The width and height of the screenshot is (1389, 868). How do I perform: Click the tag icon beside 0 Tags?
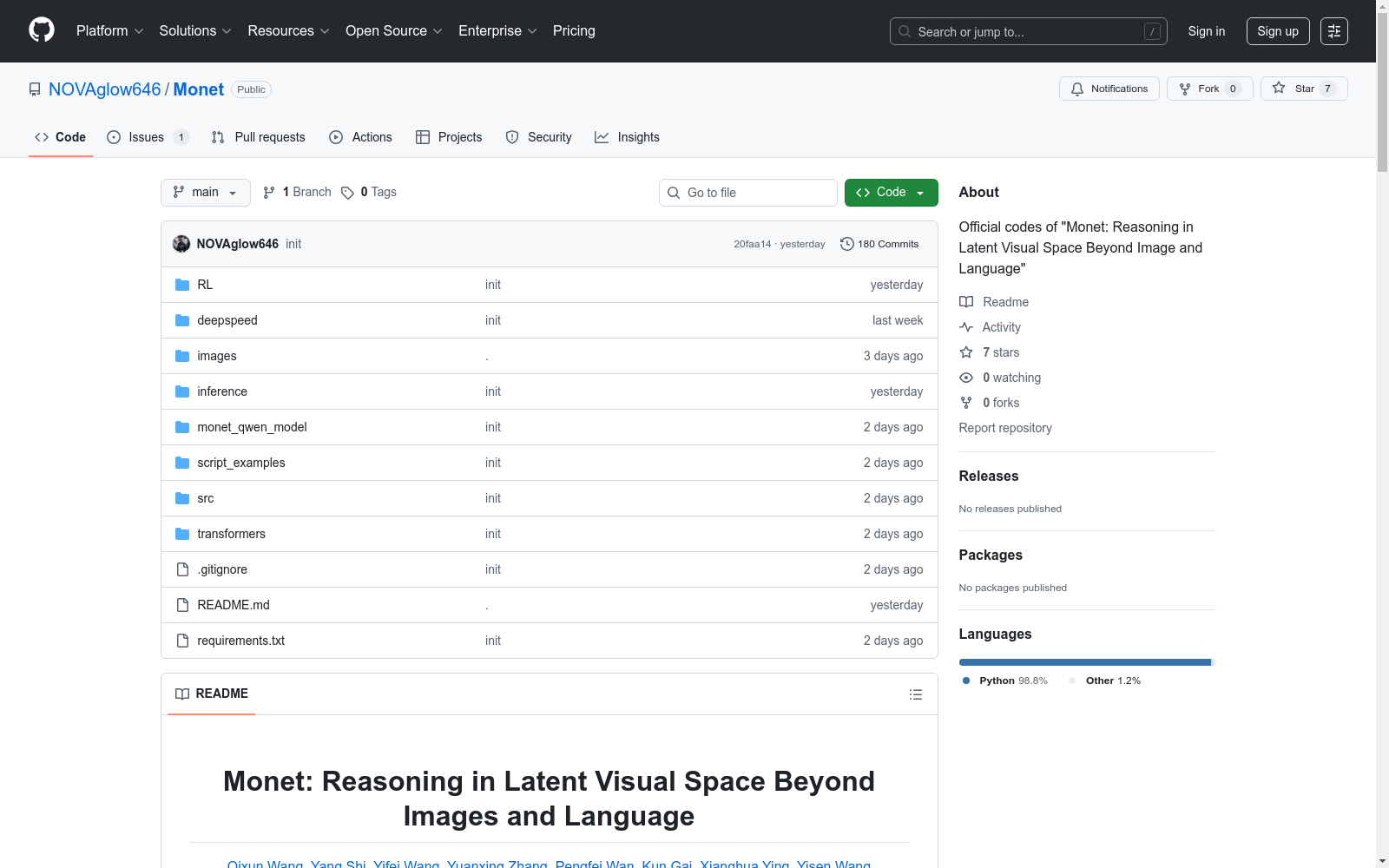347,193
